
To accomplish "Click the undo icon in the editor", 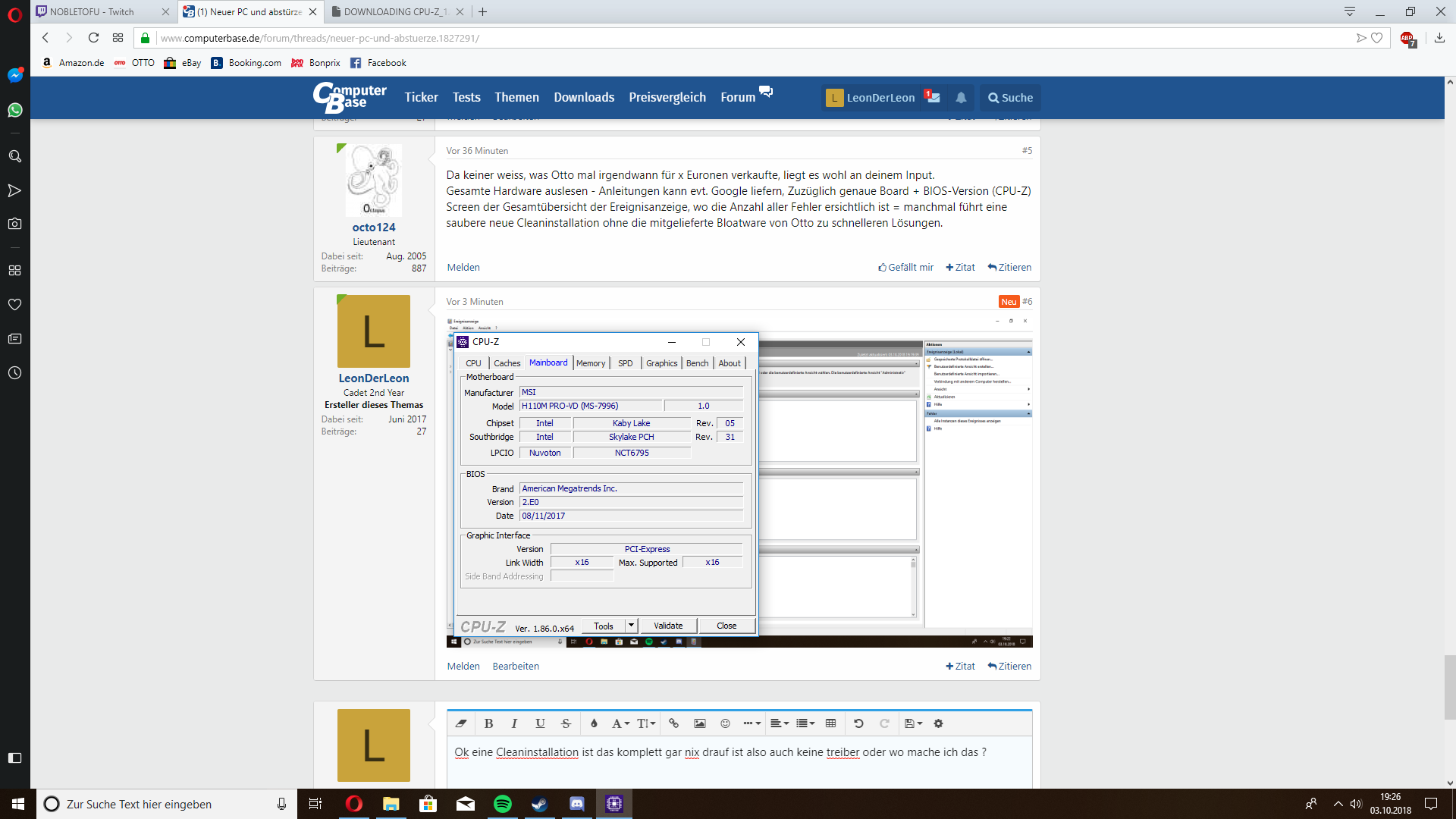I will click(x=858, y=723).
